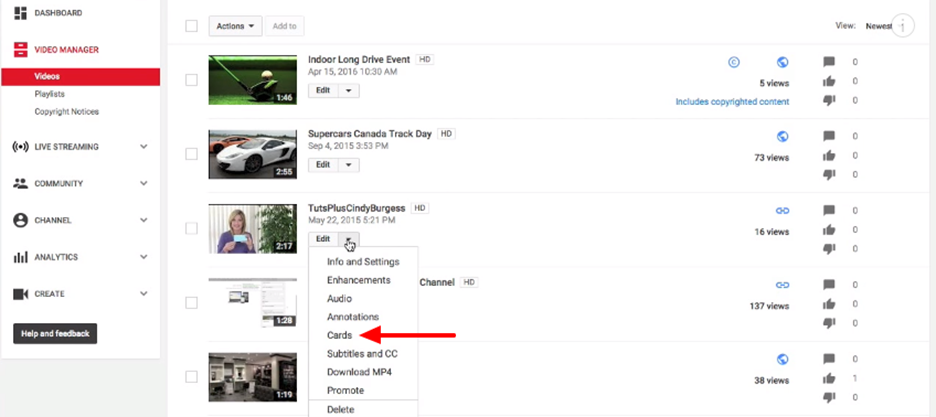
Task: Click public globe icon for Supercars Canada Track Day
Action: point(782,136)
